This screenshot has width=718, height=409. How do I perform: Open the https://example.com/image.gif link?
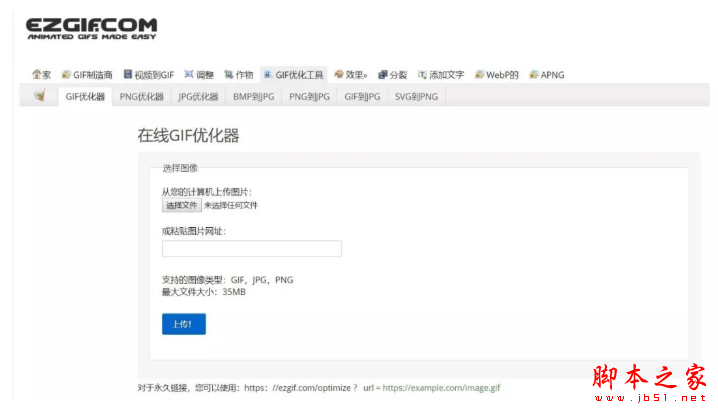point(441,388)
